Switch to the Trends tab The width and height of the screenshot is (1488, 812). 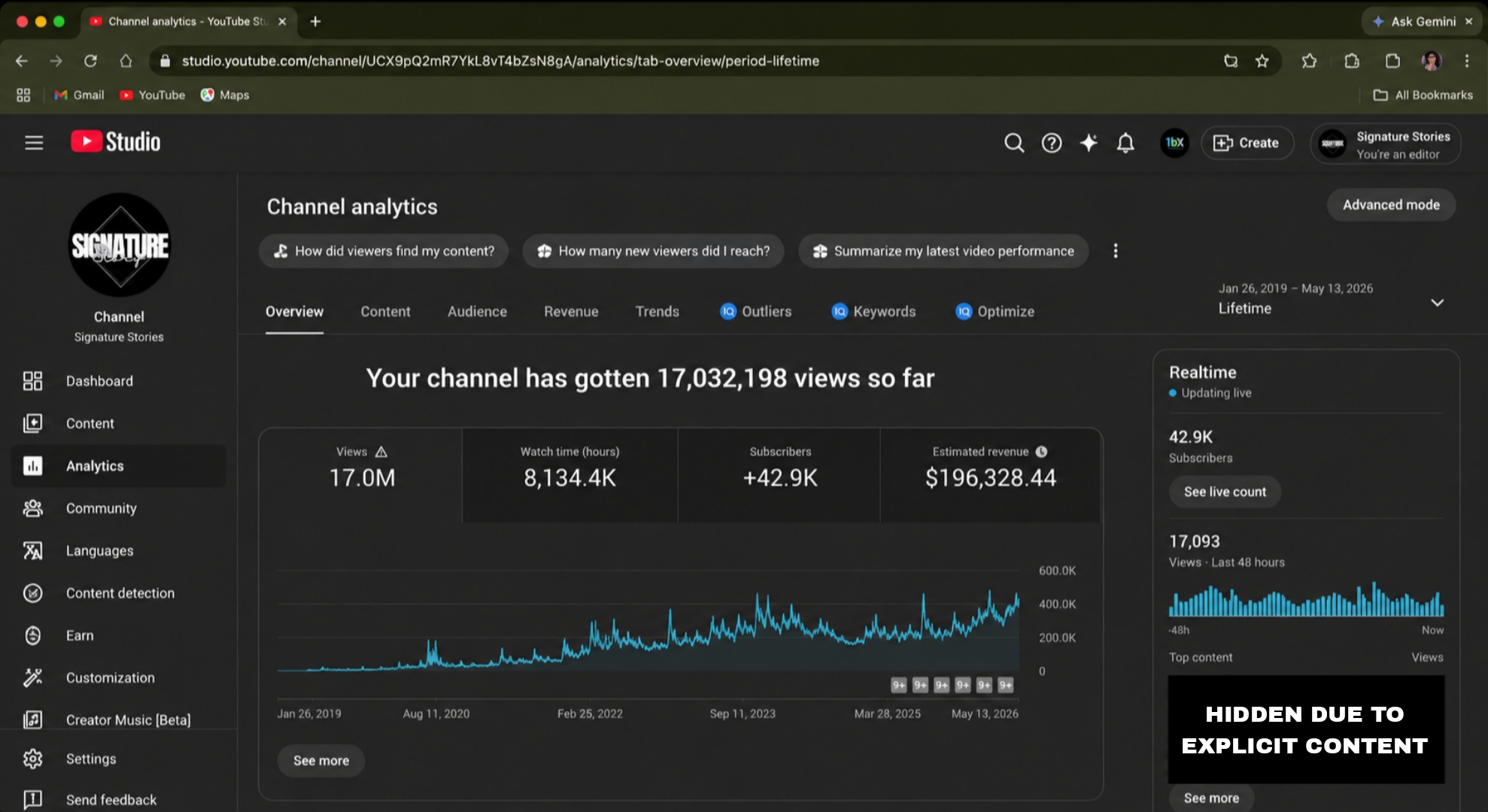657,312
